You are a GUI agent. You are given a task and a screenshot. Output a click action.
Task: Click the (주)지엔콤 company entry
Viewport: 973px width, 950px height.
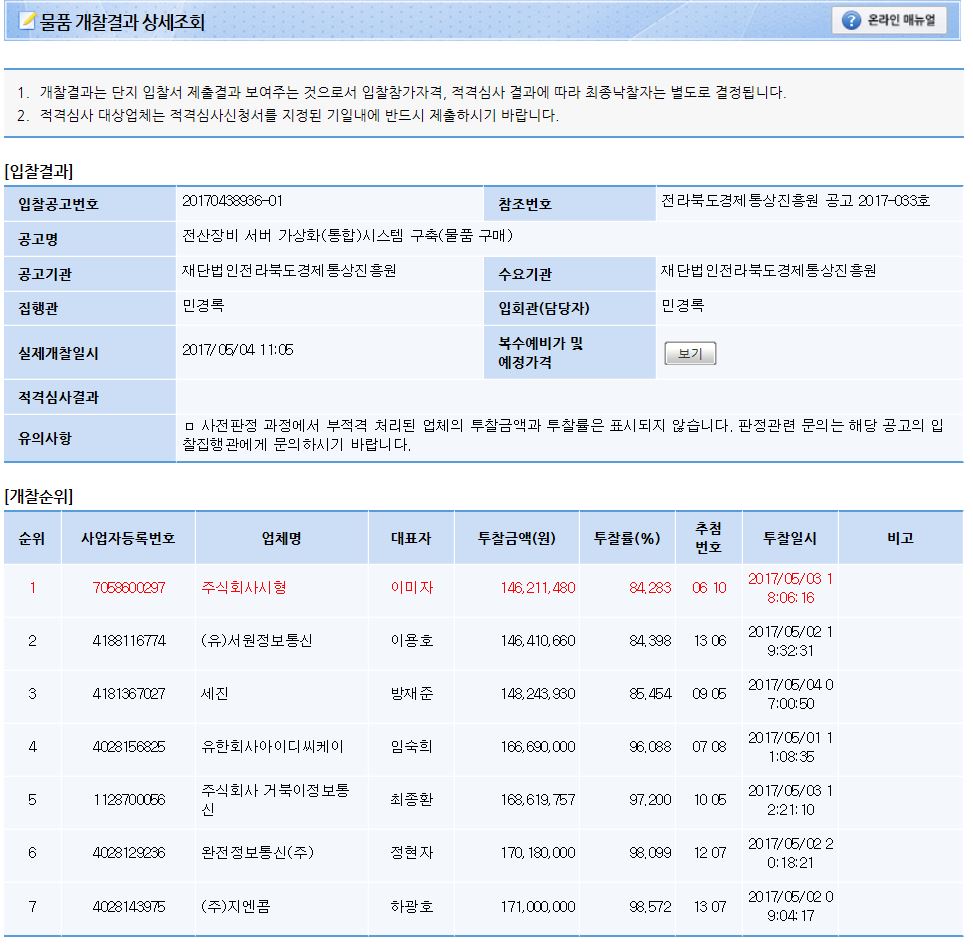pyautogui.click(x=236, y=907)
